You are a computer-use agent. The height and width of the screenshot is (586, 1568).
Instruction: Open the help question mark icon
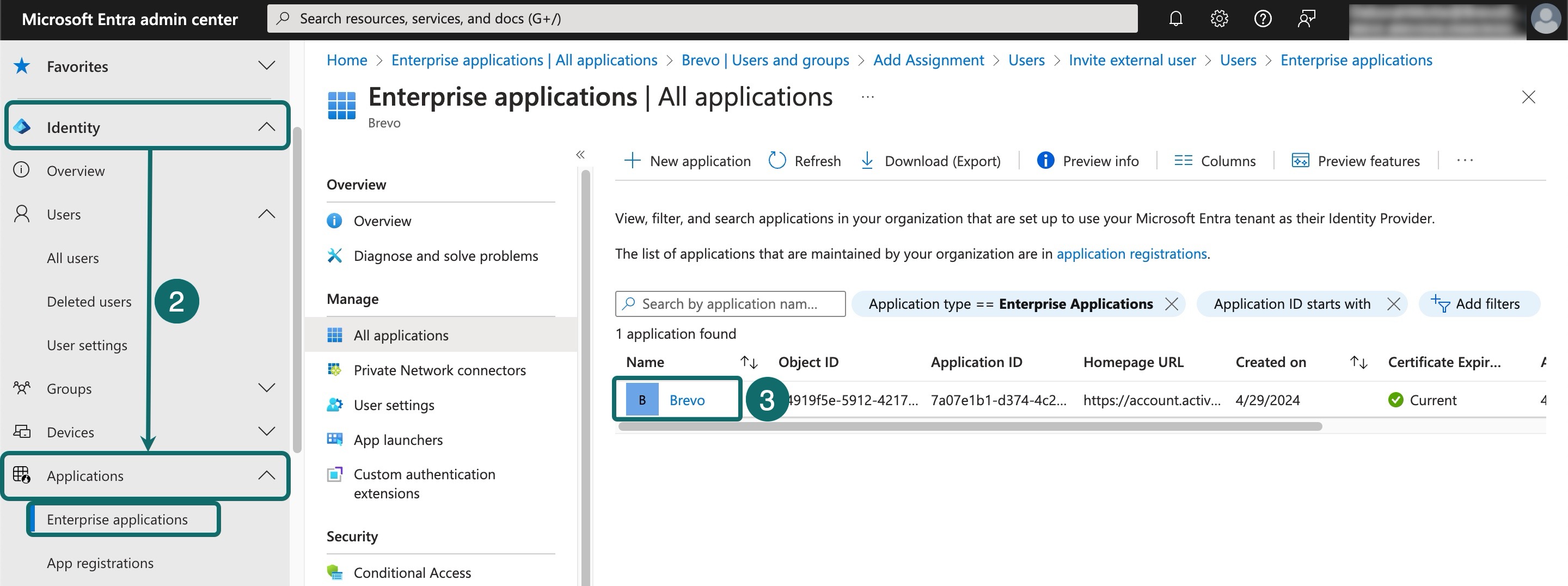click(1263, 19)
